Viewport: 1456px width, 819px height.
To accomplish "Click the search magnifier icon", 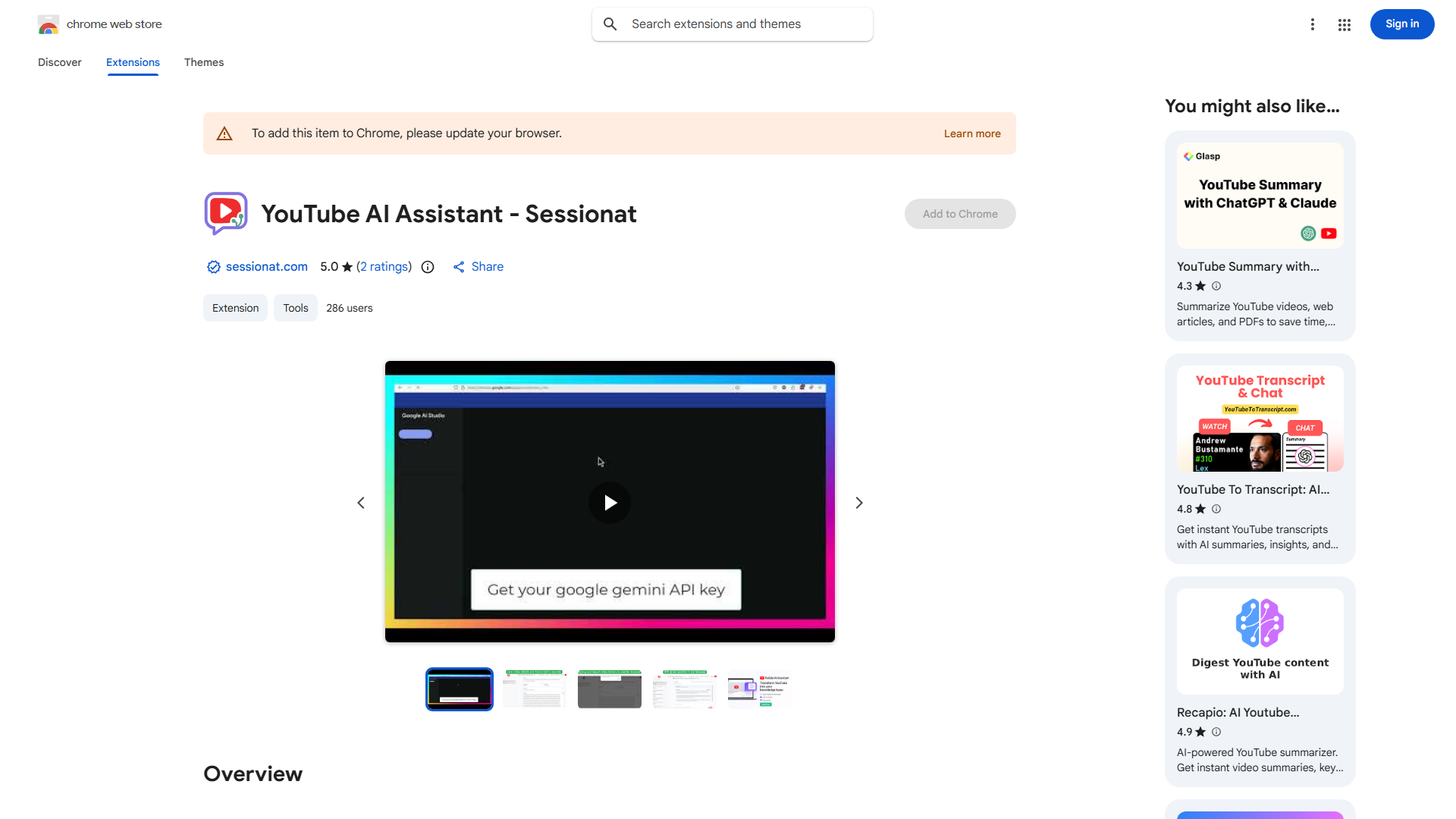I will [610, 24].
